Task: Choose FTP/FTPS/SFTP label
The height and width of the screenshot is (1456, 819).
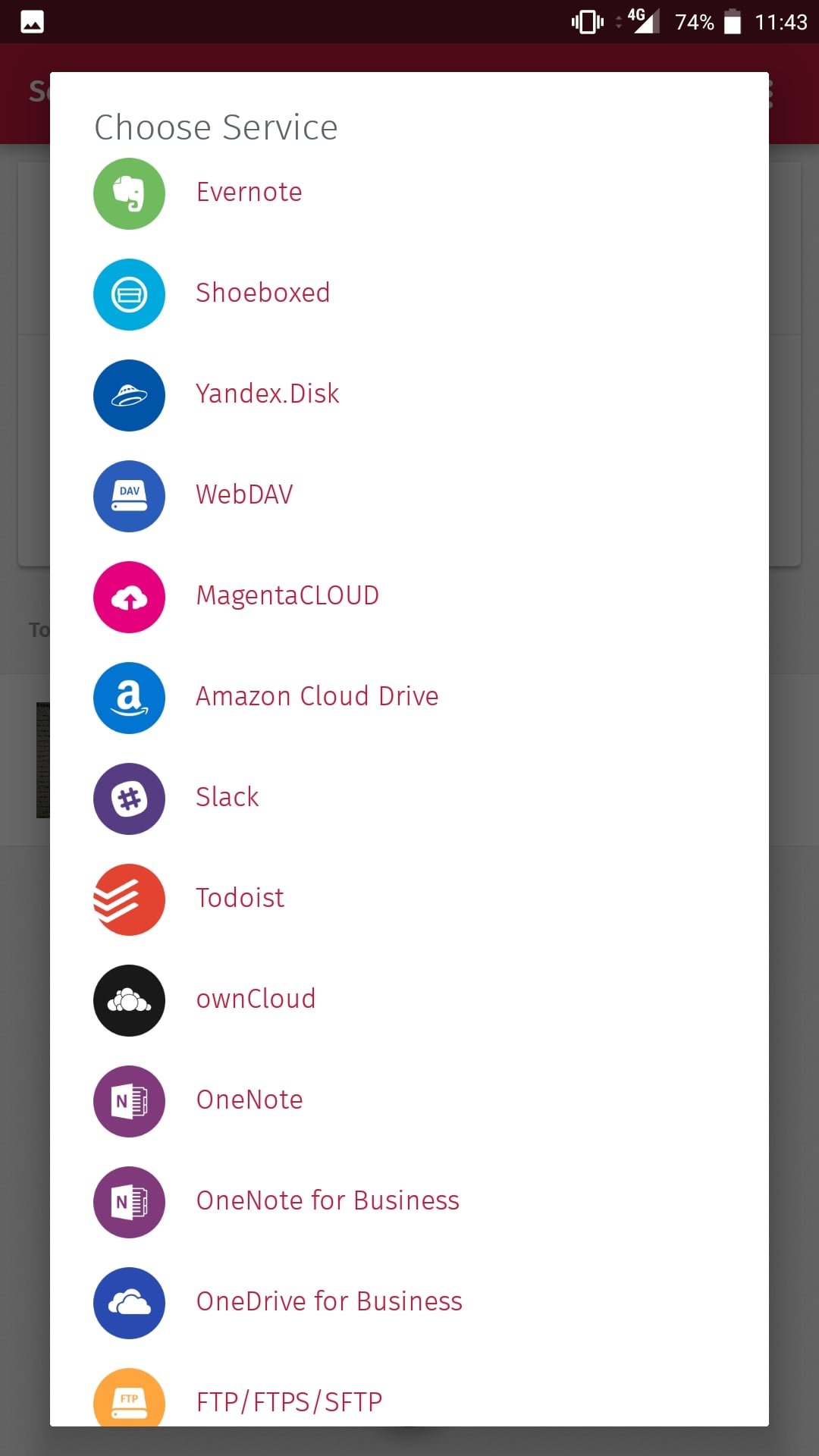Action: [x=289, y=1403]
